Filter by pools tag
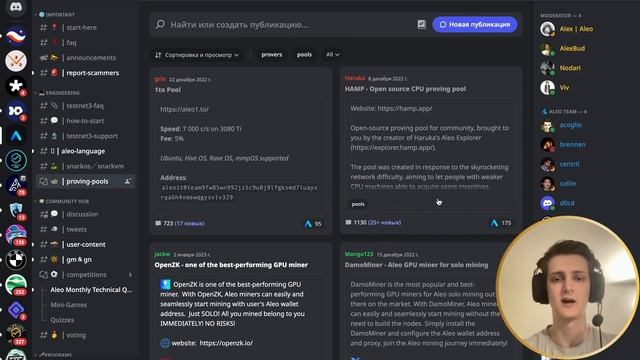 point(304,54)
